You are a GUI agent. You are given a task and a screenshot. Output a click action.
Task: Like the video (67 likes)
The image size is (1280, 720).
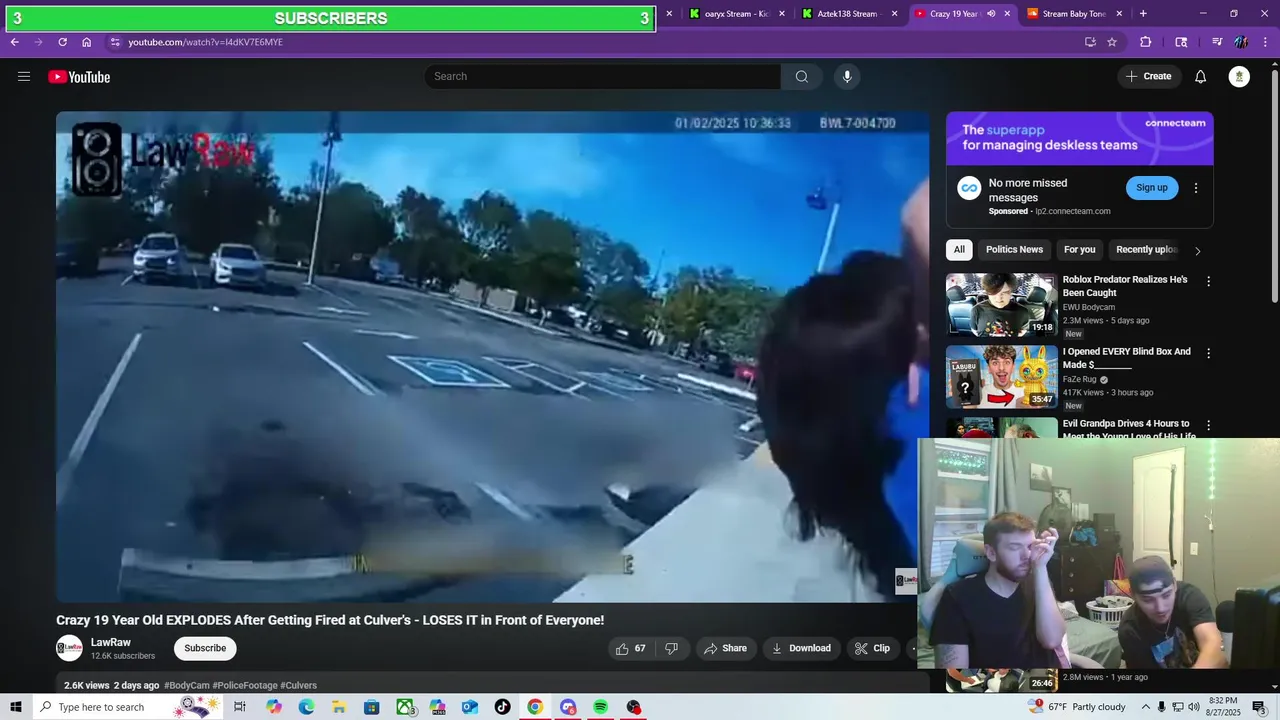coord(631,648)
